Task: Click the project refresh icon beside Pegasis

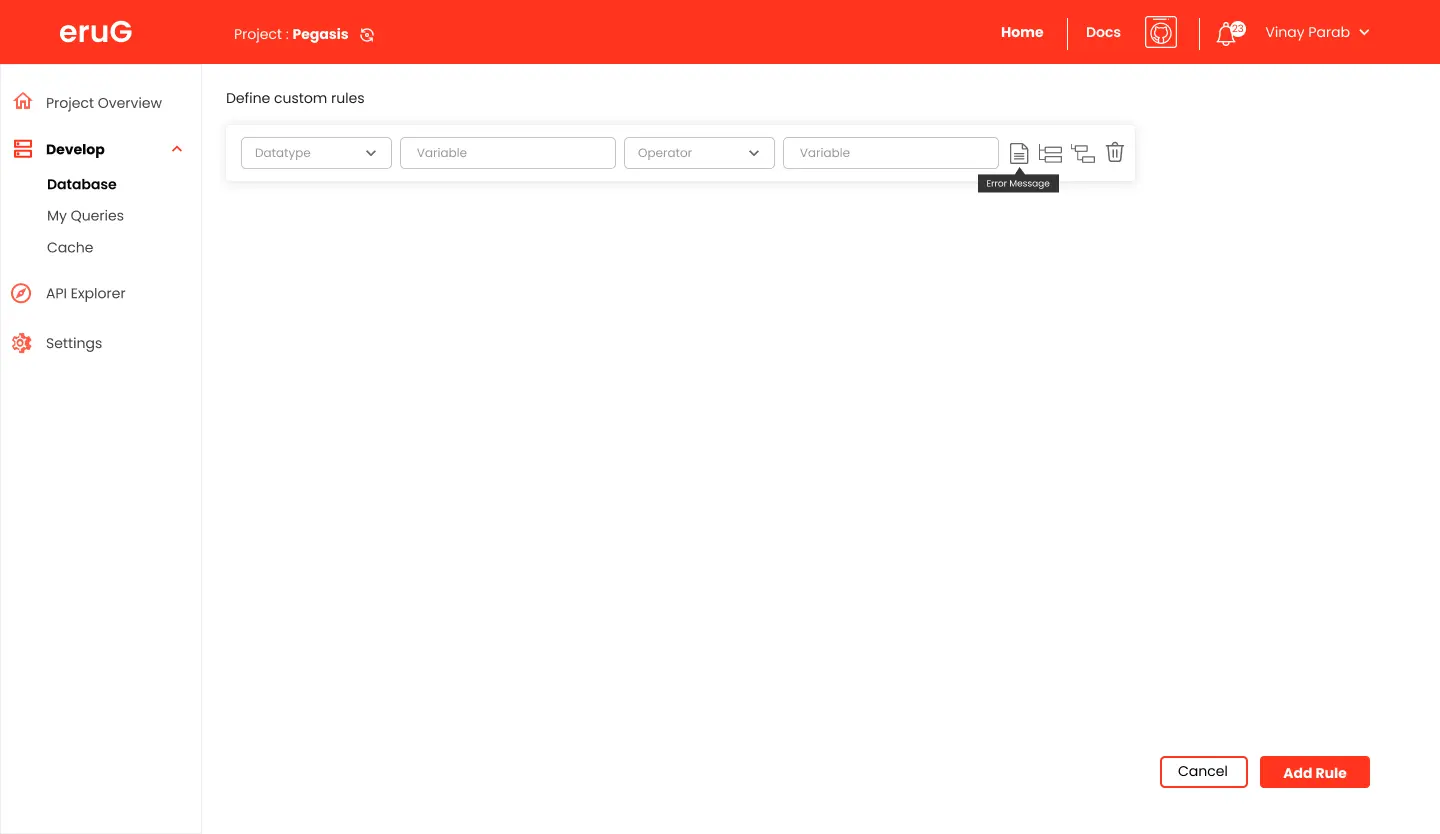Action: [367, 35]
